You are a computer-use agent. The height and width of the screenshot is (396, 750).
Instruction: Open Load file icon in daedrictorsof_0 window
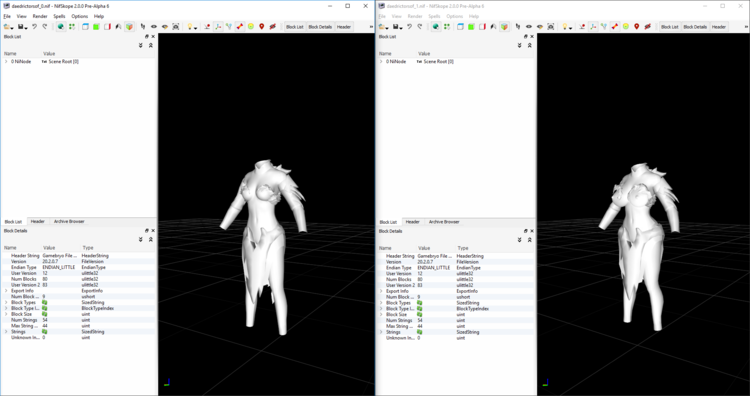(6, 27)
